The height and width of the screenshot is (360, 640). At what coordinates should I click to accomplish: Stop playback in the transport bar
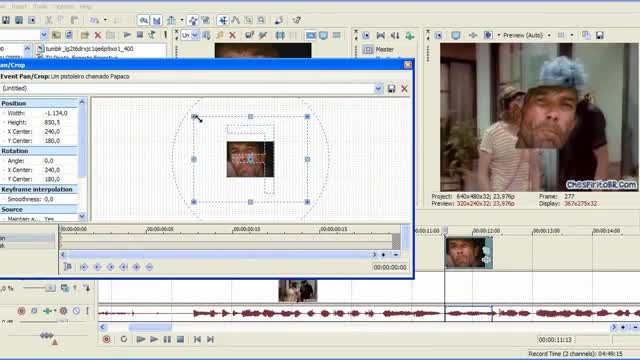pos(180,339)
